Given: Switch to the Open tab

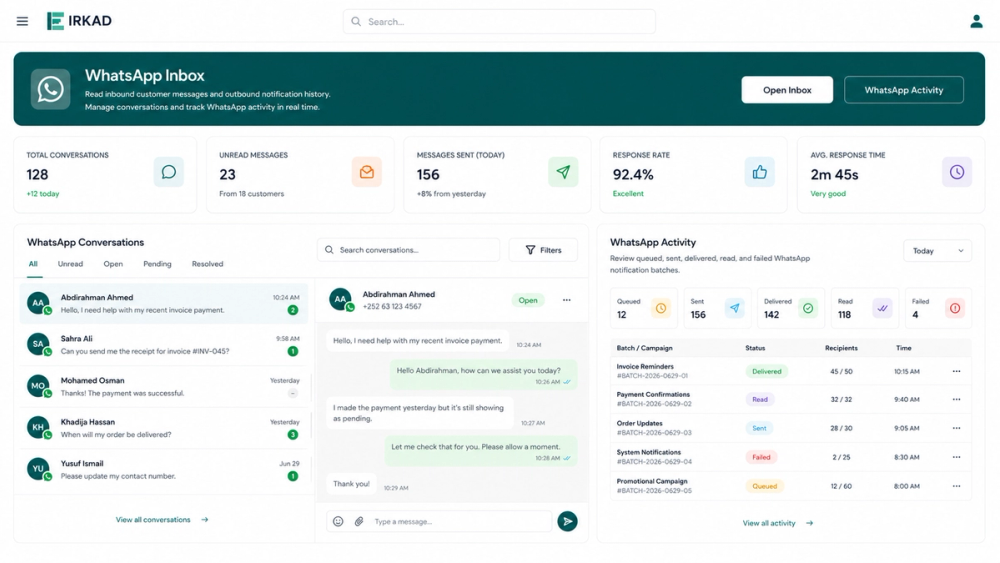Looking at the screenshot, I should (x=113, y=264).
